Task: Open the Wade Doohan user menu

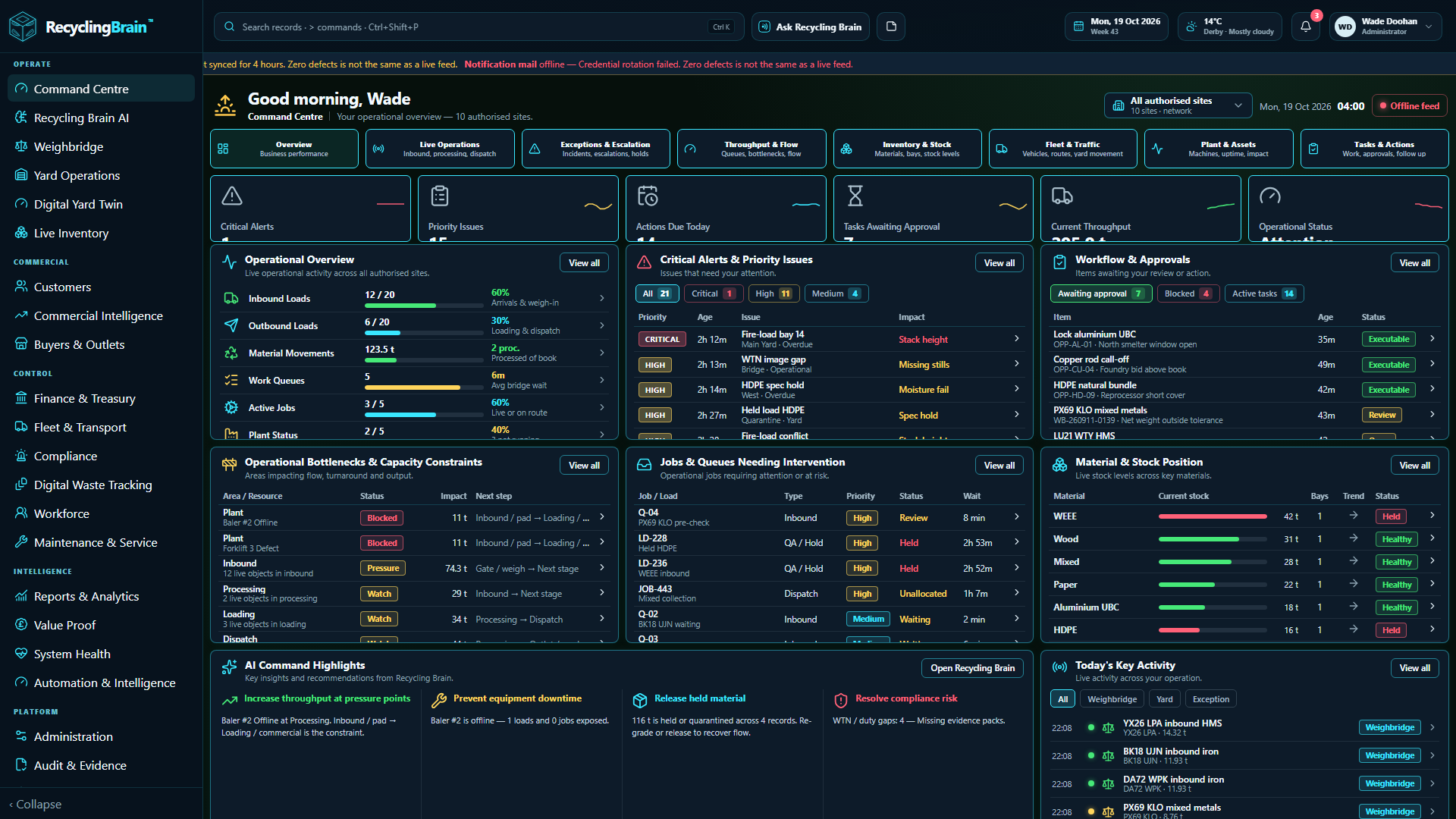Action: (x=1384, y=27)
